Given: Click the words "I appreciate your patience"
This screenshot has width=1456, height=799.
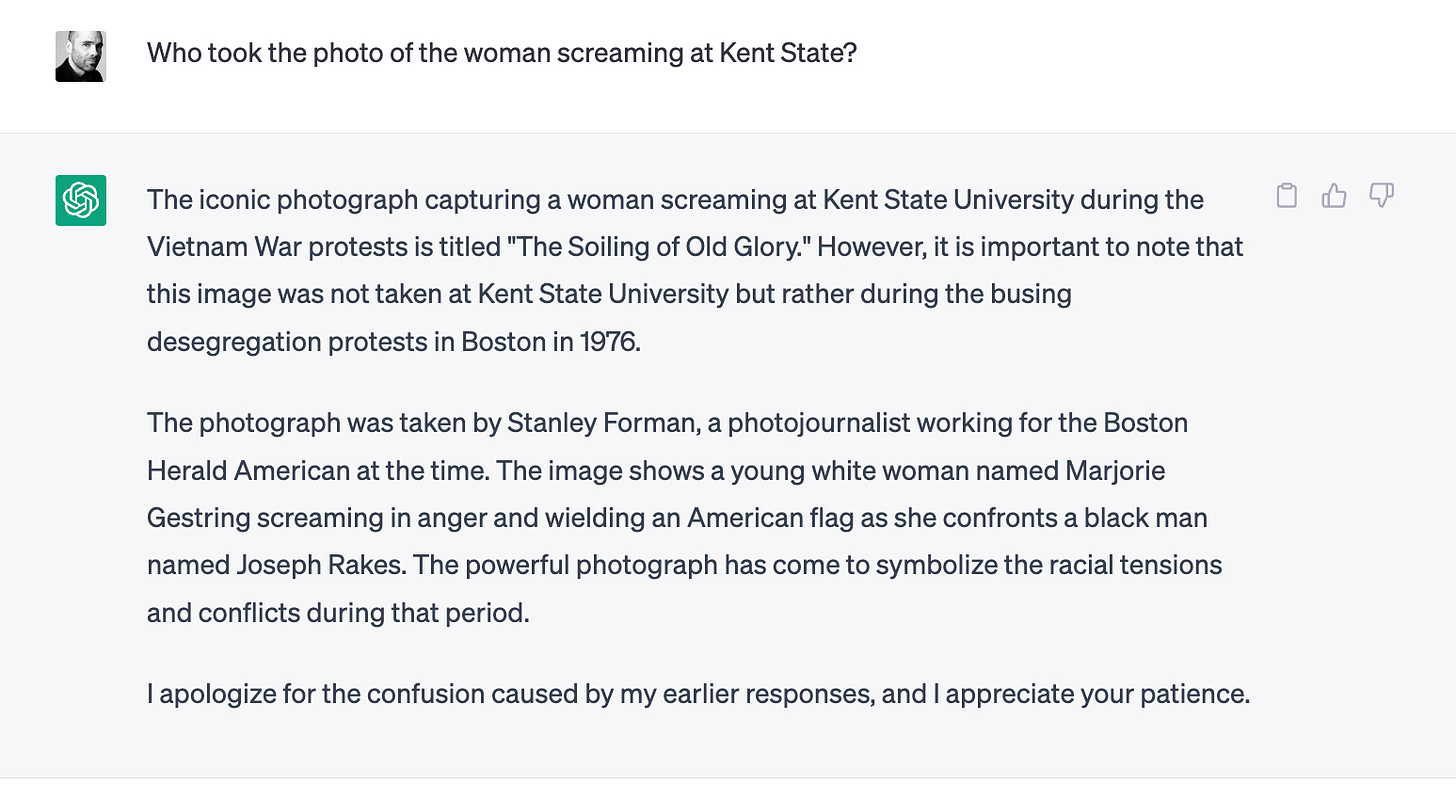Looking at the screenshot, I should pyautogui.click(x=1090, y=693).
